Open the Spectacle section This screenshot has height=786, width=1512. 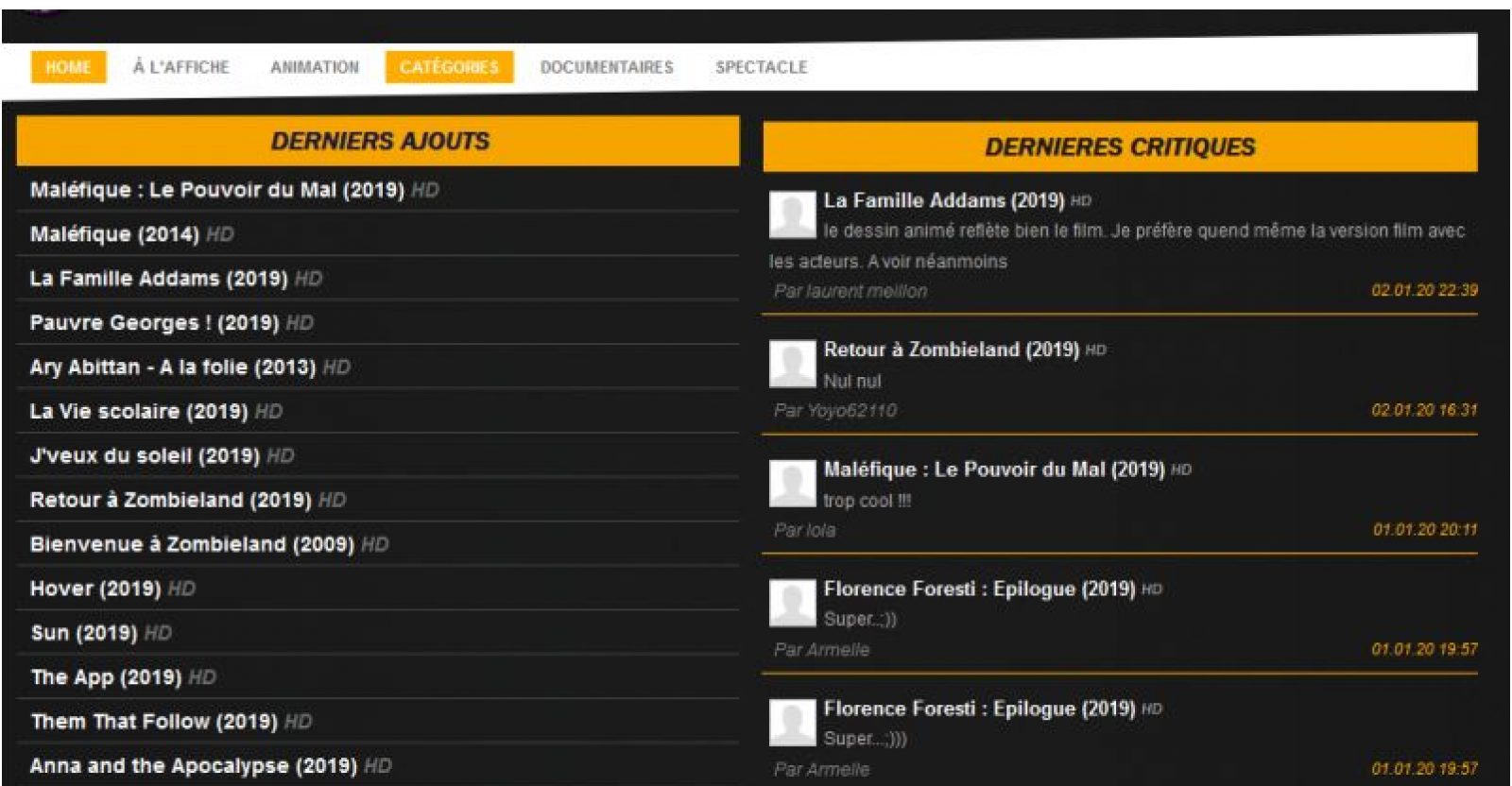click(x=761, y=67)
